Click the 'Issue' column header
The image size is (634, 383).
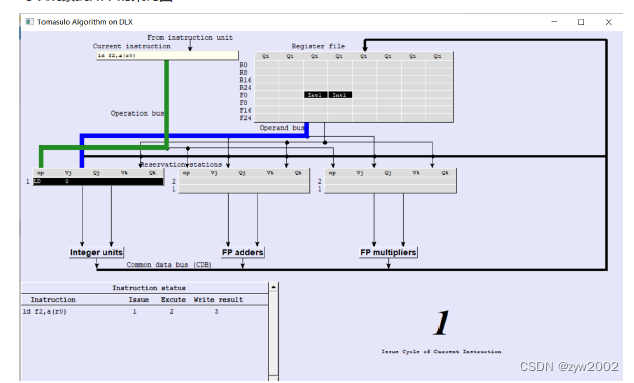[139, 300]
